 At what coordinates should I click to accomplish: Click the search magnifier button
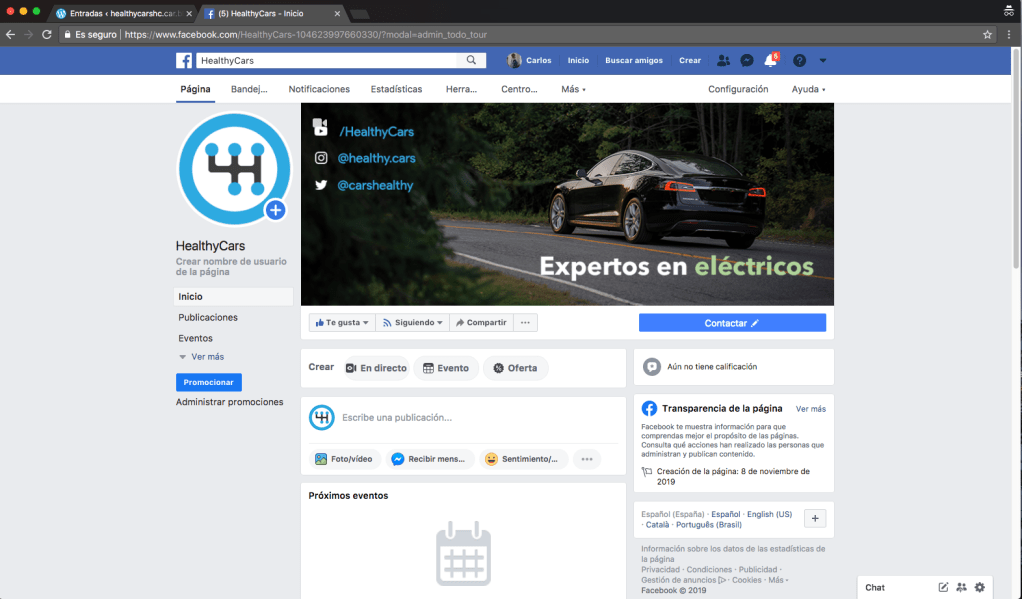click(x=472, y=60)
